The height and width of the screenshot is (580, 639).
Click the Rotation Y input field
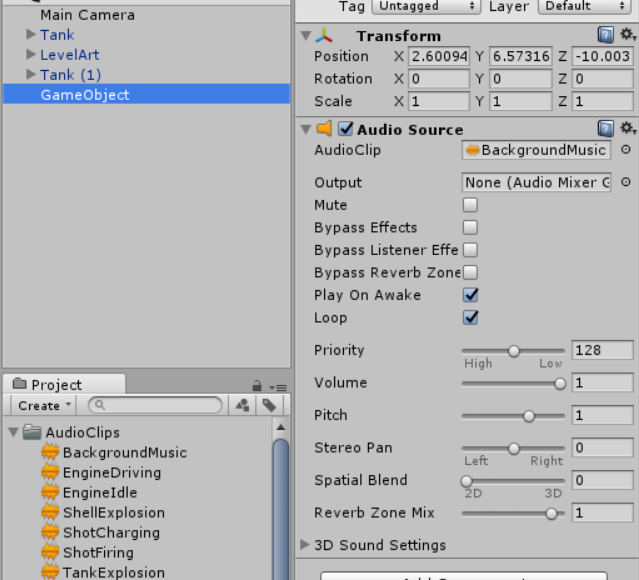(521, 79)
